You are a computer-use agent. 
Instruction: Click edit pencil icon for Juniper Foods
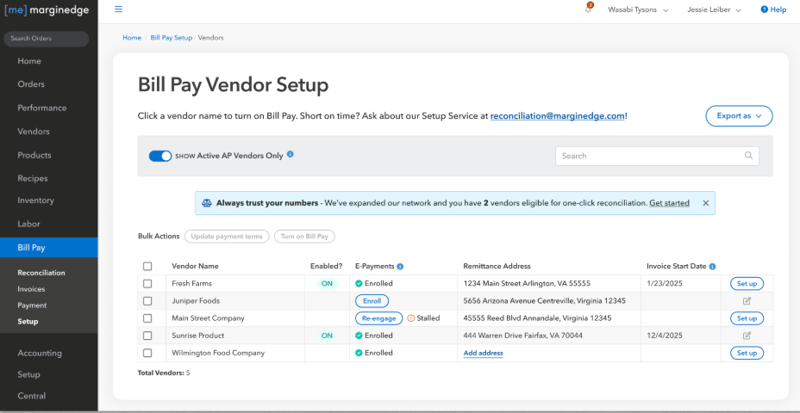click(x=747, y=301)
